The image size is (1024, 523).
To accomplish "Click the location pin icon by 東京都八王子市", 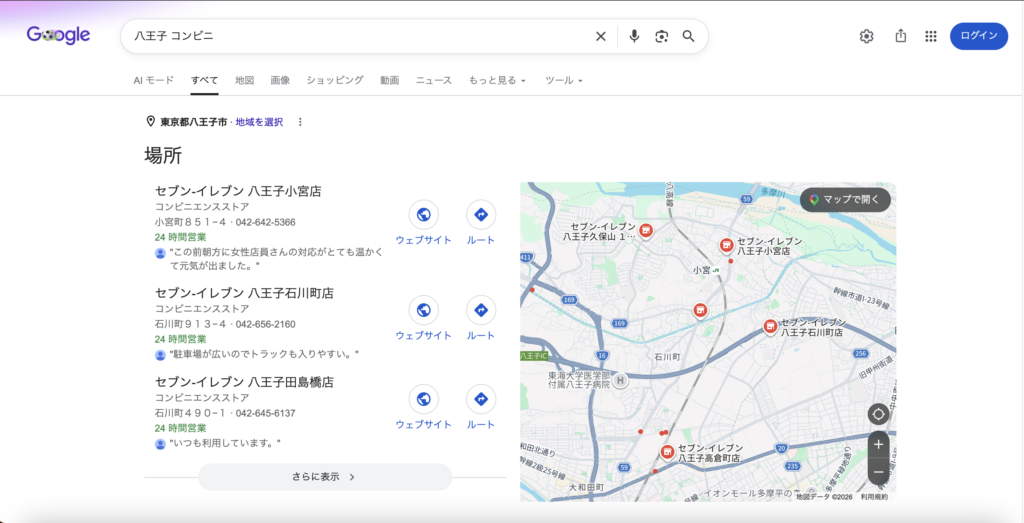I will coord(150,121).
